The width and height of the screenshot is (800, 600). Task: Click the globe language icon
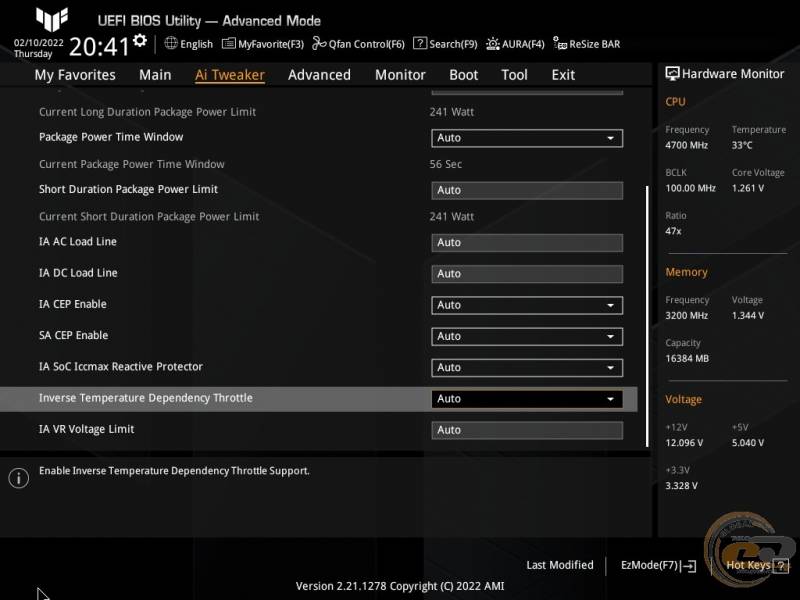click(x=171, y=43)
